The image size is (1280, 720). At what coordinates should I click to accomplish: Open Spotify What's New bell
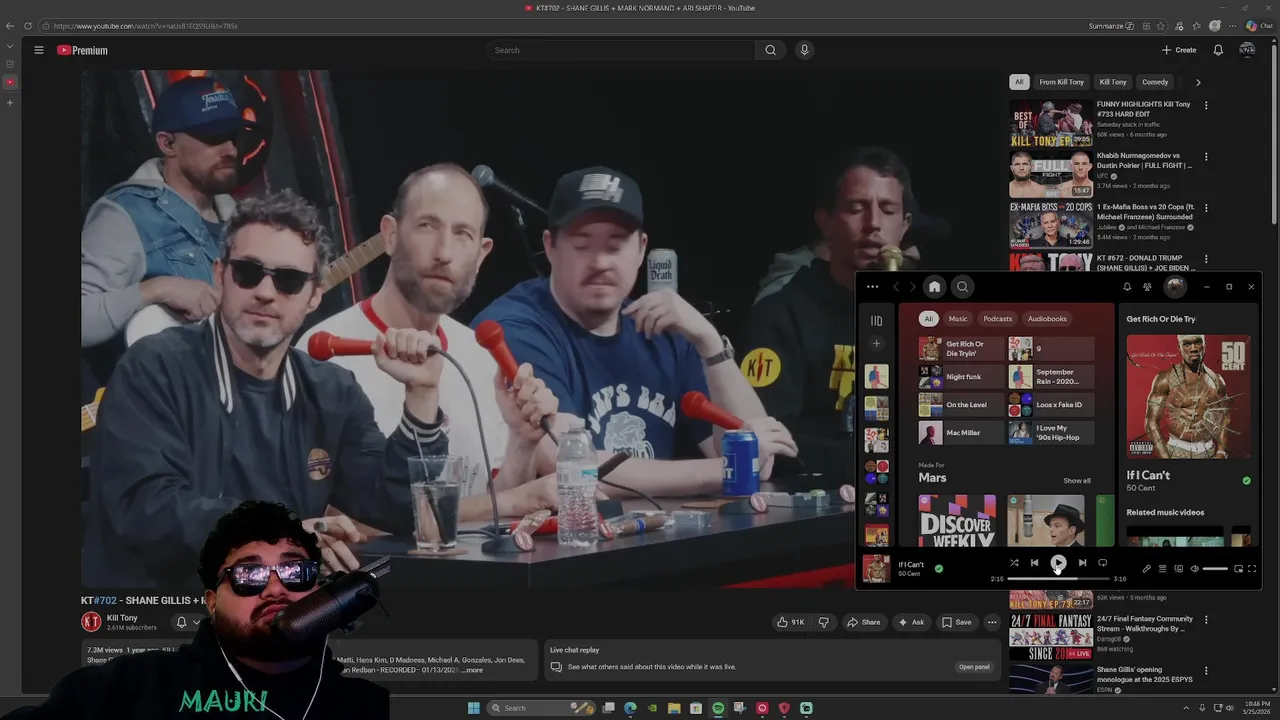pyautogui.click(x=1127, y=287)
